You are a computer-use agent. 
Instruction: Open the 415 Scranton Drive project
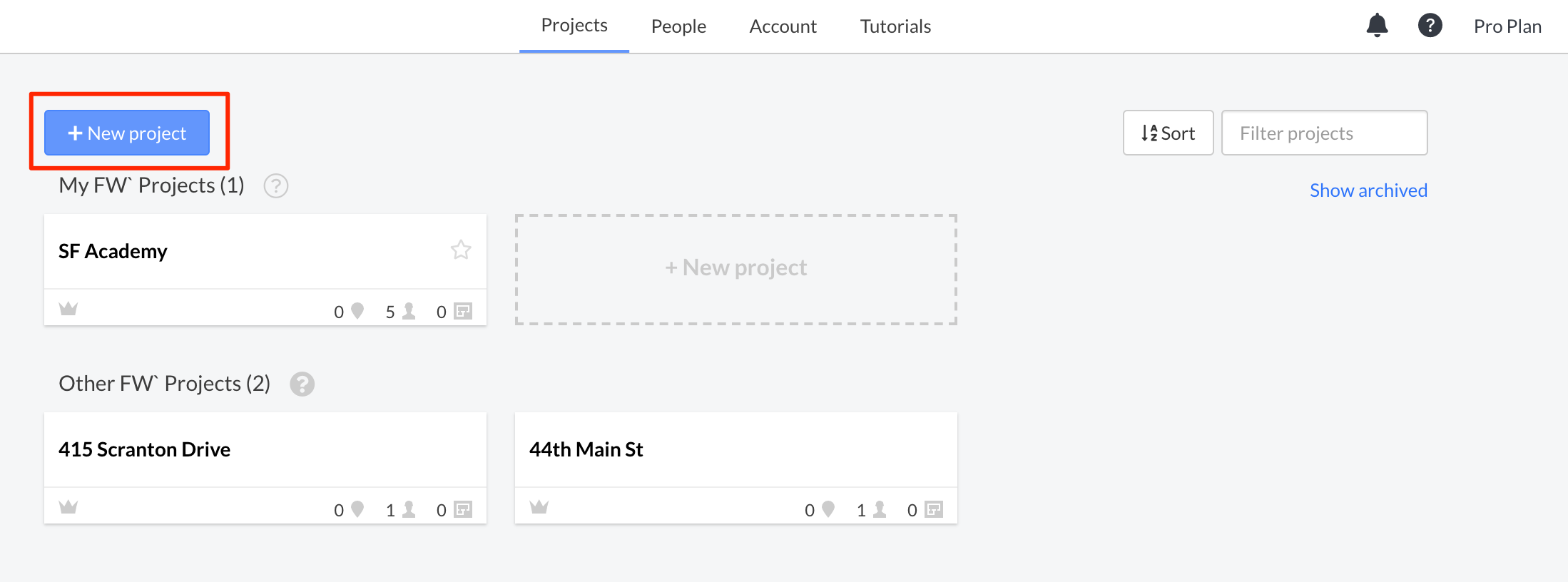click(x=145, y=449)
